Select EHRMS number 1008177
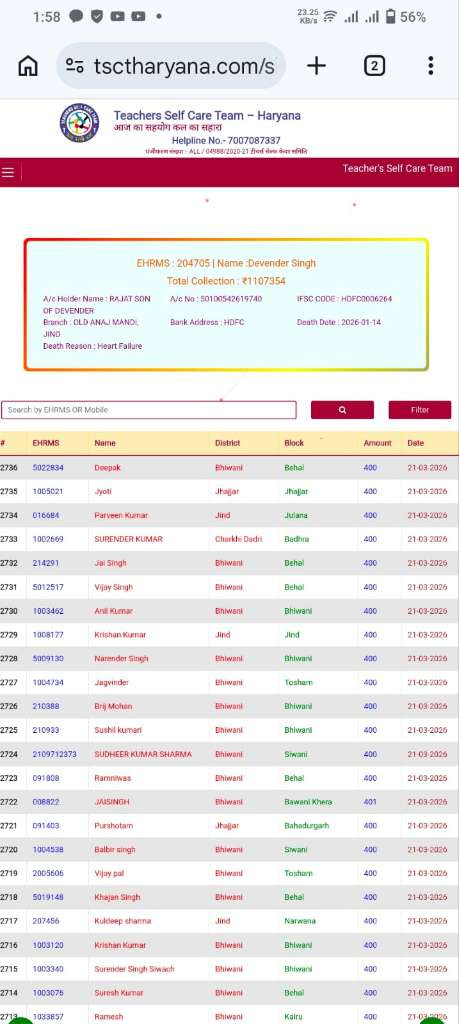 coord(48,635)
